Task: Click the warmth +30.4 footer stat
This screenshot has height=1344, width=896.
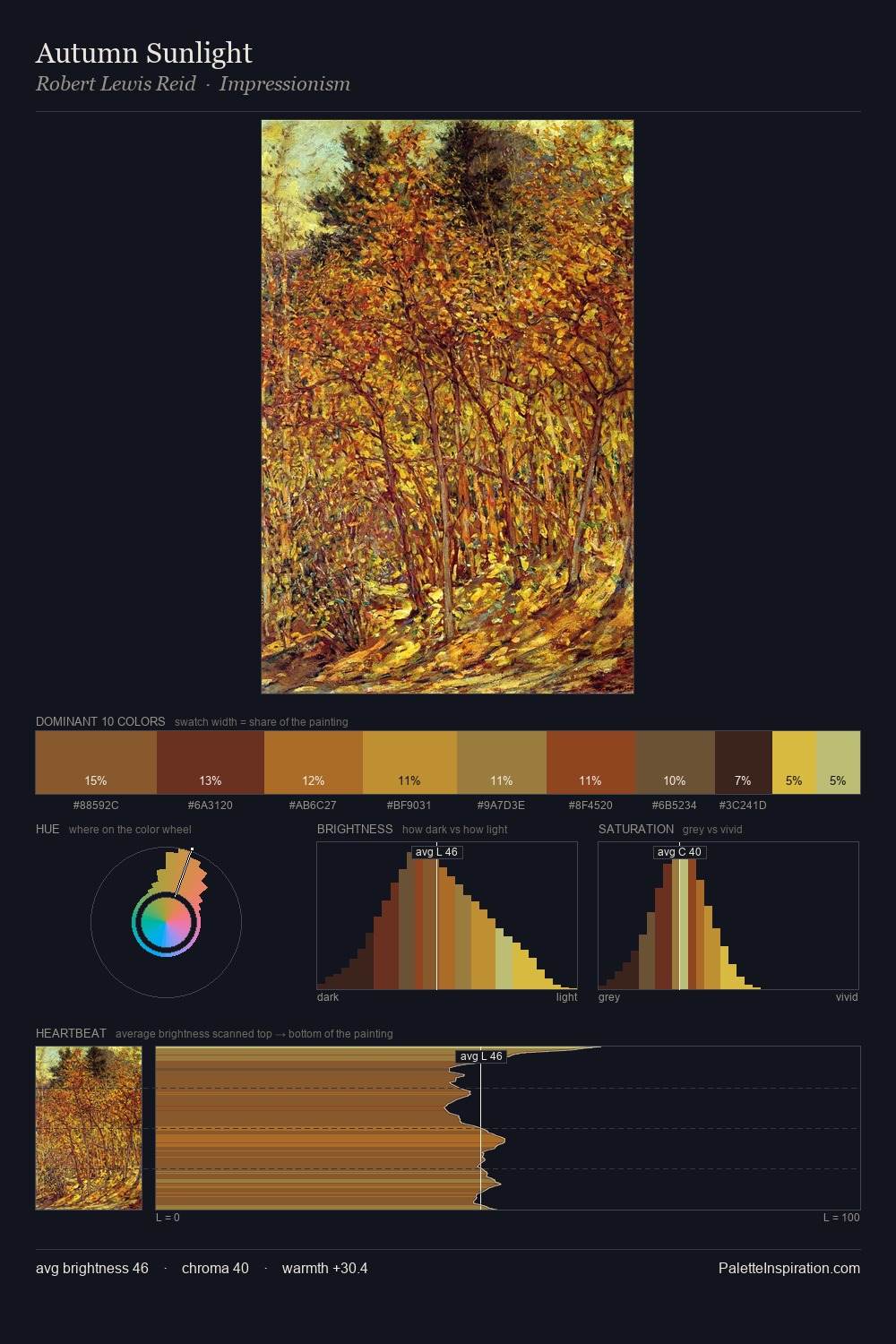Action: [x=324, y=1268]
